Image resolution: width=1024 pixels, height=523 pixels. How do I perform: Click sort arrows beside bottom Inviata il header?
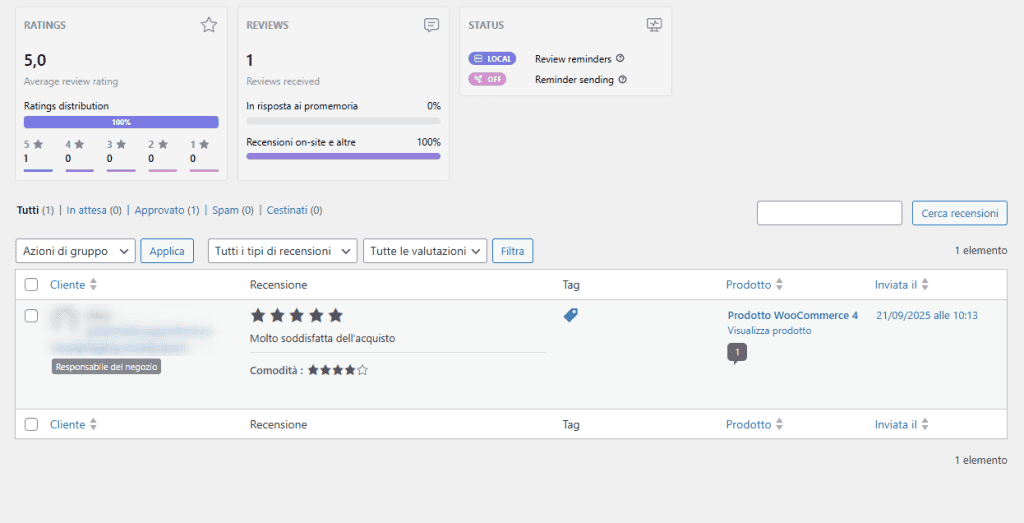(925, 424)
